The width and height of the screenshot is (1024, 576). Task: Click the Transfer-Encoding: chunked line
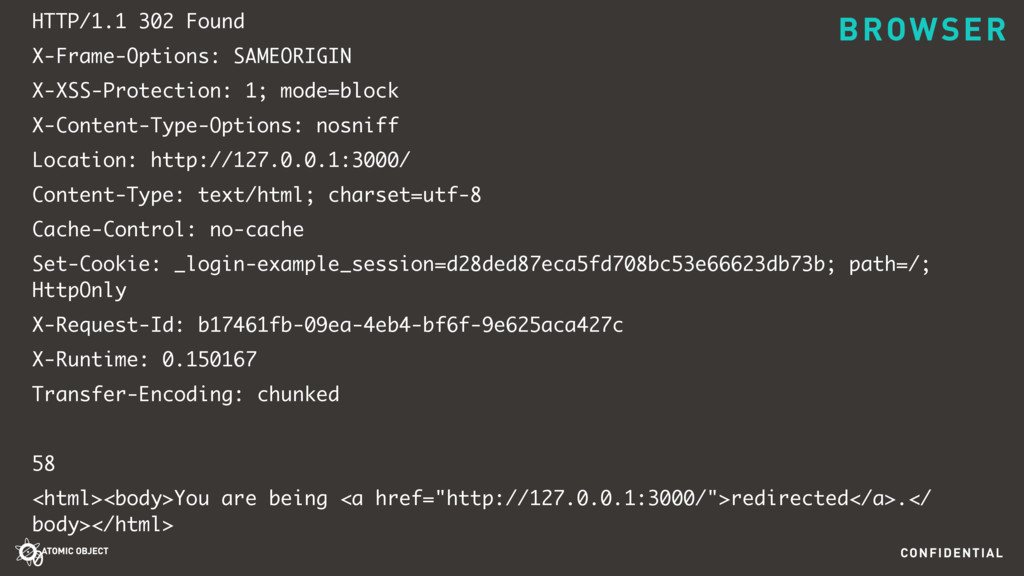pyautogui.click(x=186, y=394)
